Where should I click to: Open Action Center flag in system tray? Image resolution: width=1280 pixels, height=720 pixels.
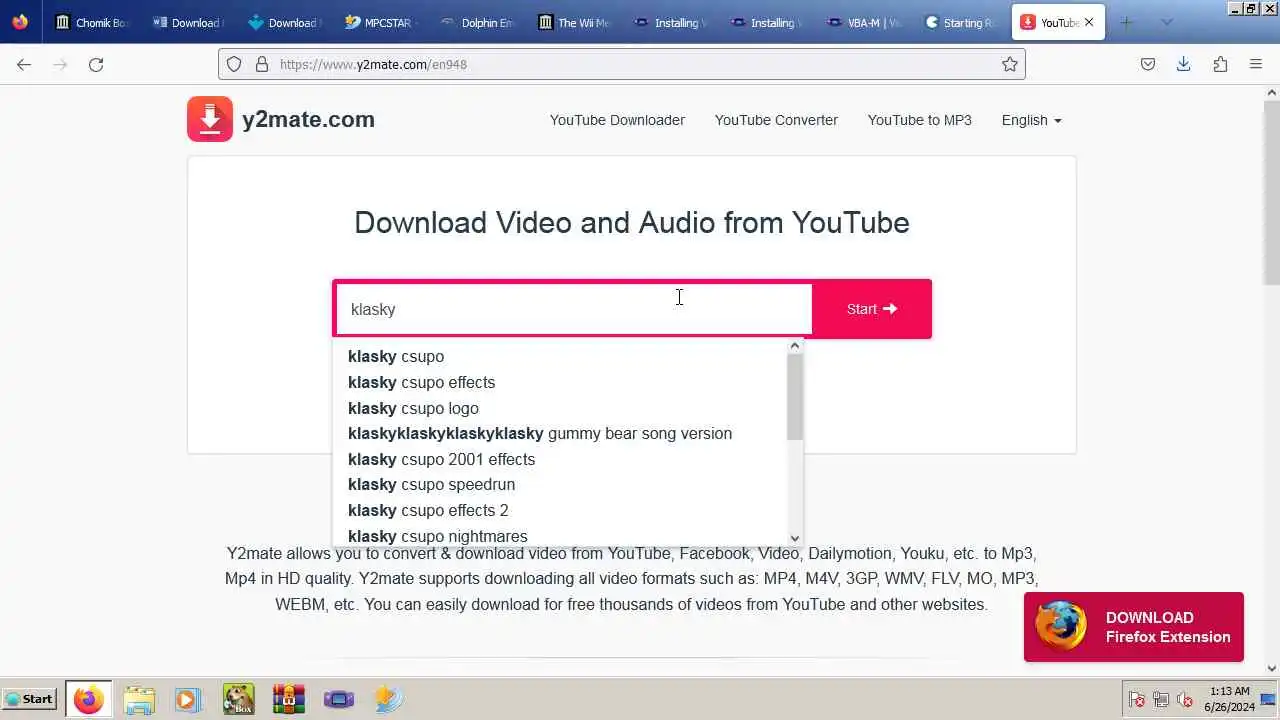(1137, 700)
